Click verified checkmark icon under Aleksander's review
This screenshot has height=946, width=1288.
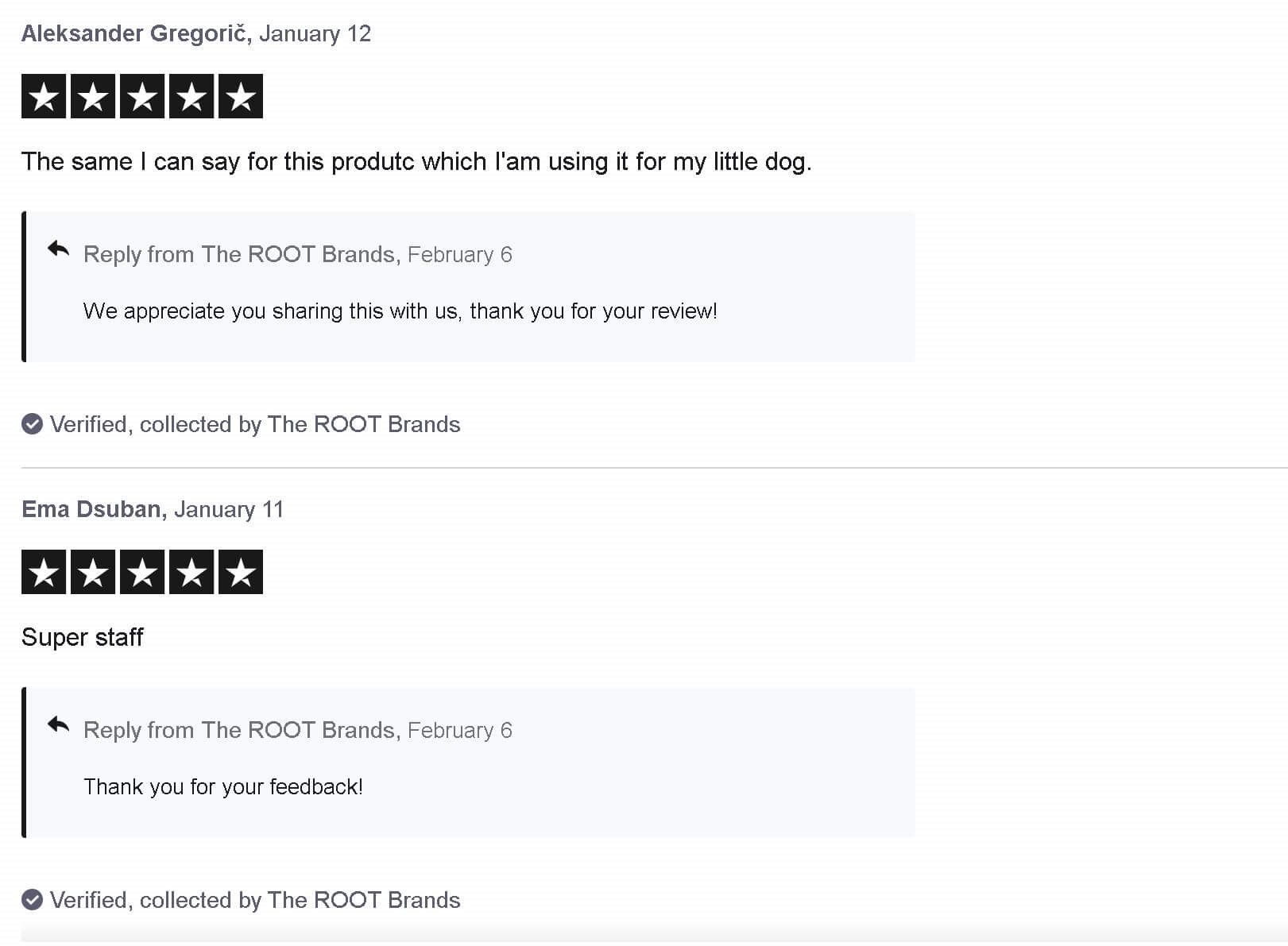coord(32,424)
